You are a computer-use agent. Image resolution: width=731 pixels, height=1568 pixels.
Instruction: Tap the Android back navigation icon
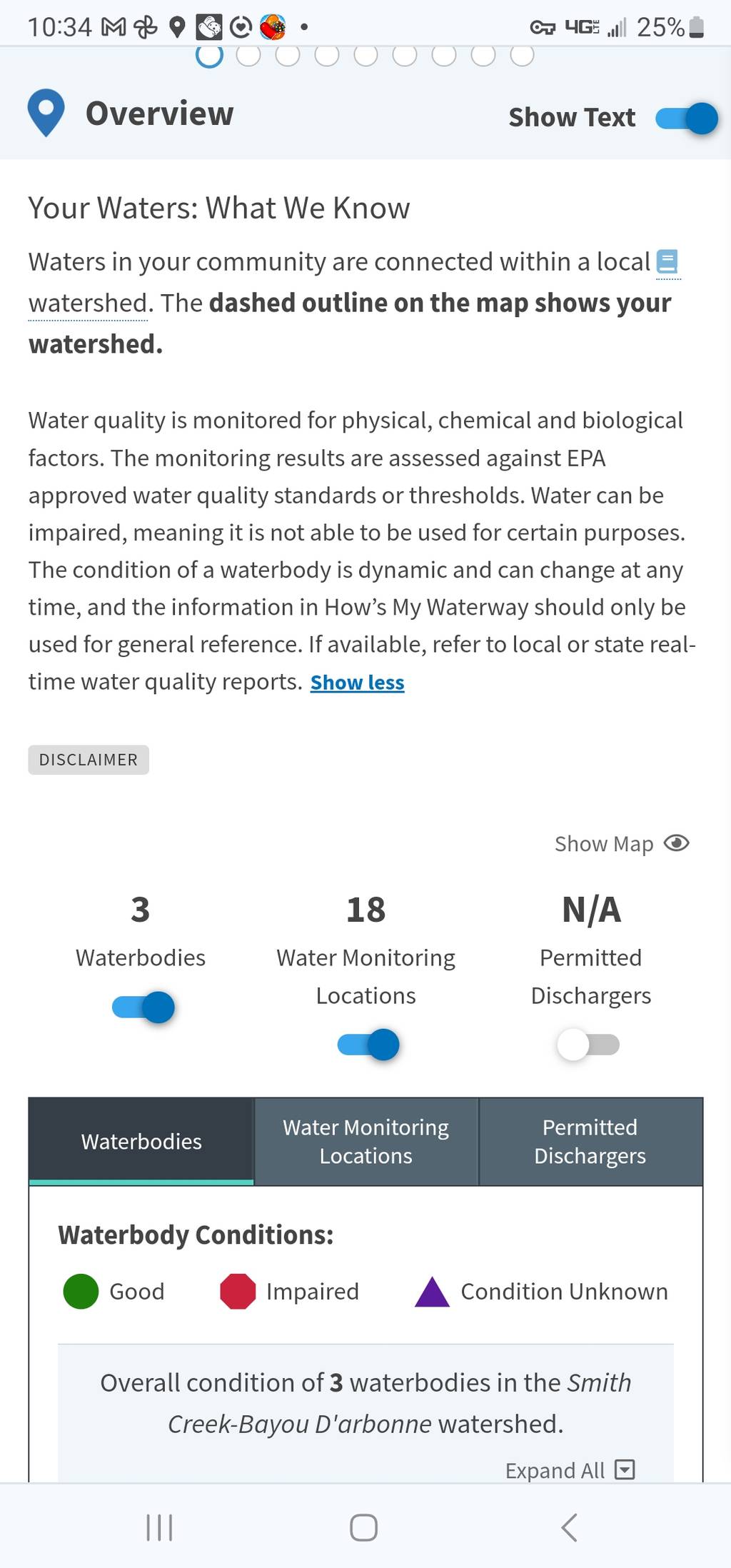click(569, 1527)
